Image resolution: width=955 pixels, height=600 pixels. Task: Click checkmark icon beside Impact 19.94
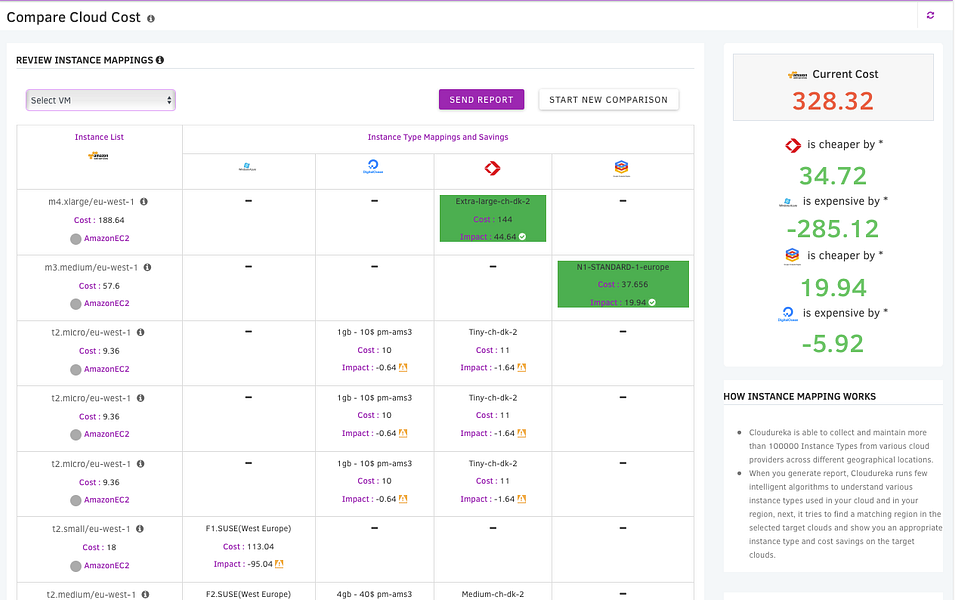point(652,302)
